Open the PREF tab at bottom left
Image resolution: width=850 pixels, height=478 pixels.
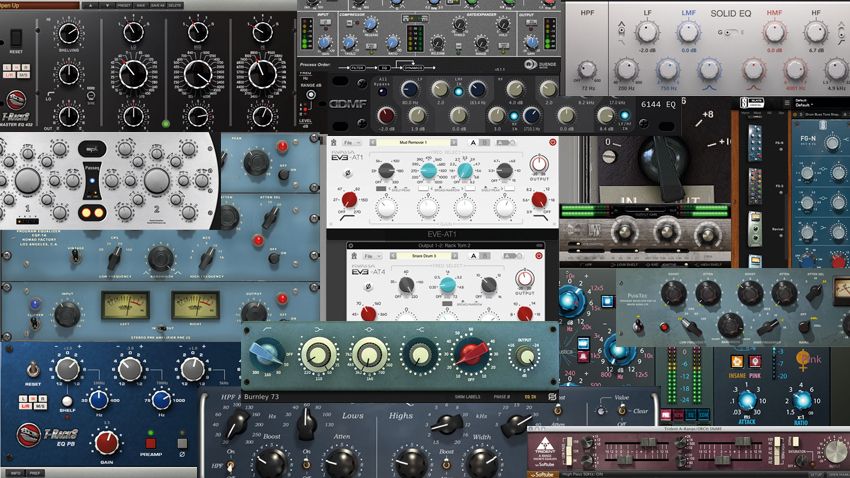click(x=34, y=473)
